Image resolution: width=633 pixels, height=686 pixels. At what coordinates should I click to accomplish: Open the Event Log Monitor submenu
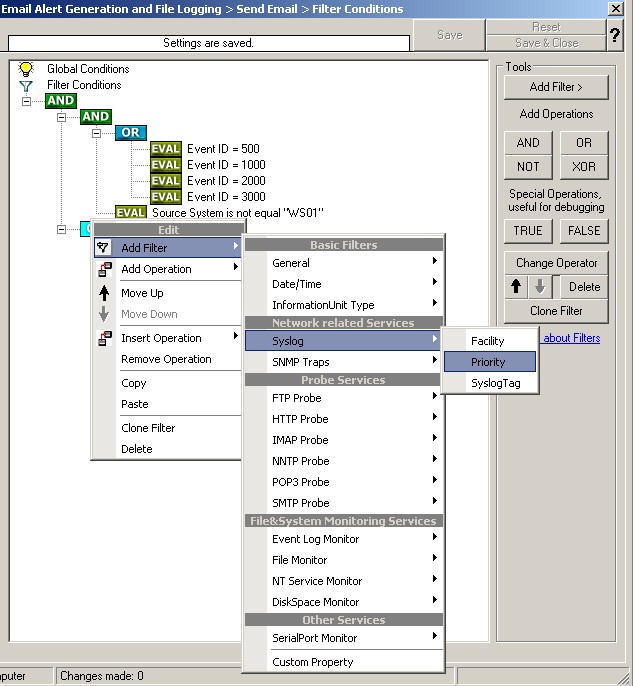pos(344,539)
